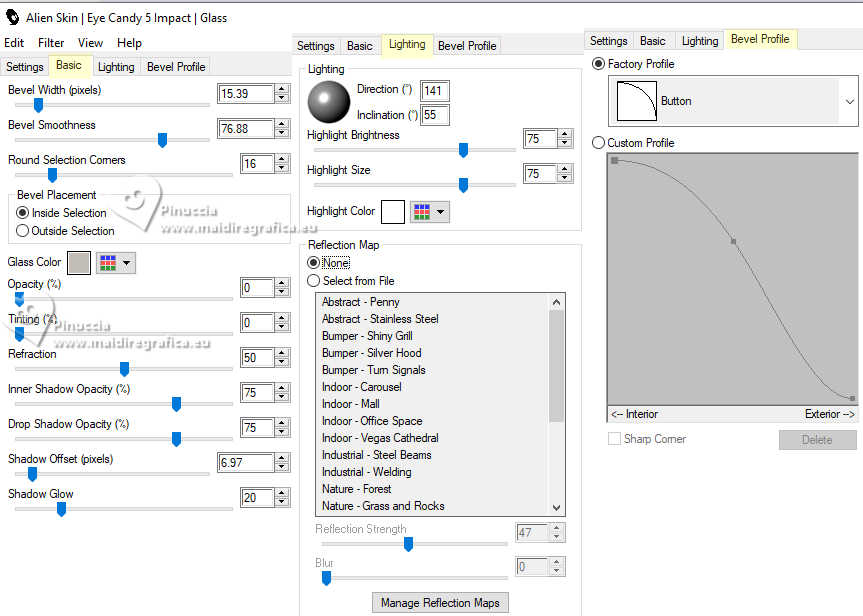The width and height of the screenshot is (863, 616).
Task: Click the Shadow Offset value field
Action: (245, 462)
